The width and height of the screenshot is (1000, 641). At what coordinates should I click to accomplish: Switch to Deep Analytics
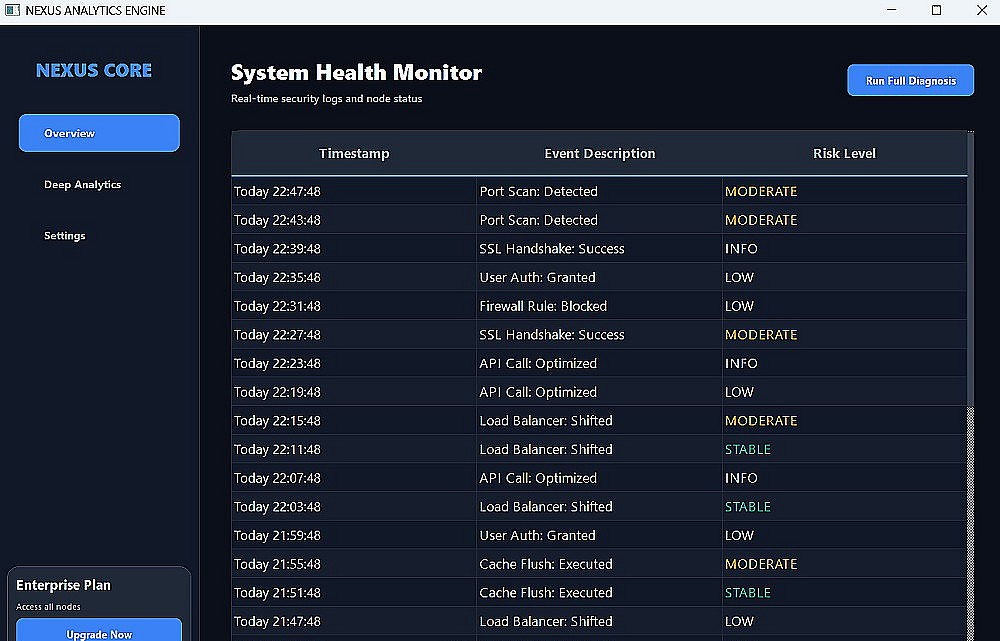tap(82, 184)
